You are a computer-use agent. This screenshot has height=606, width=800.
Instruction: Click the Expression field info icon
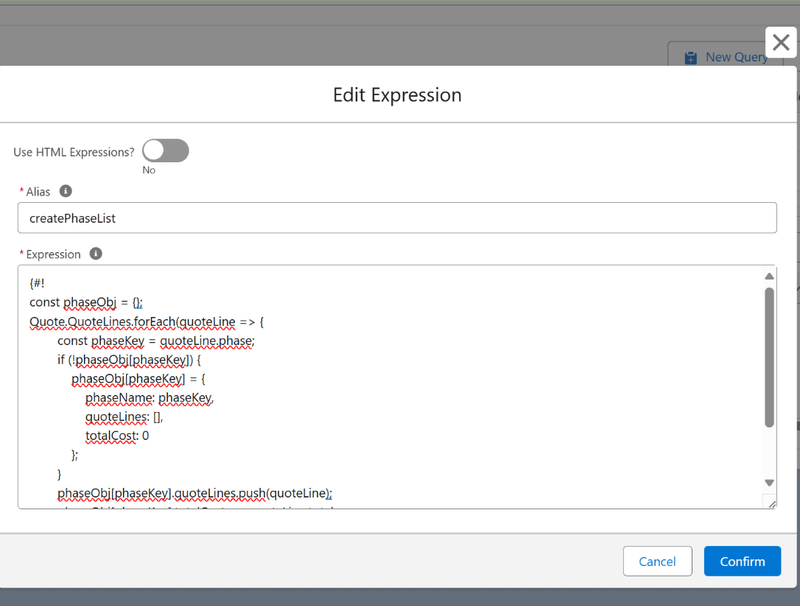click(96, 254)
